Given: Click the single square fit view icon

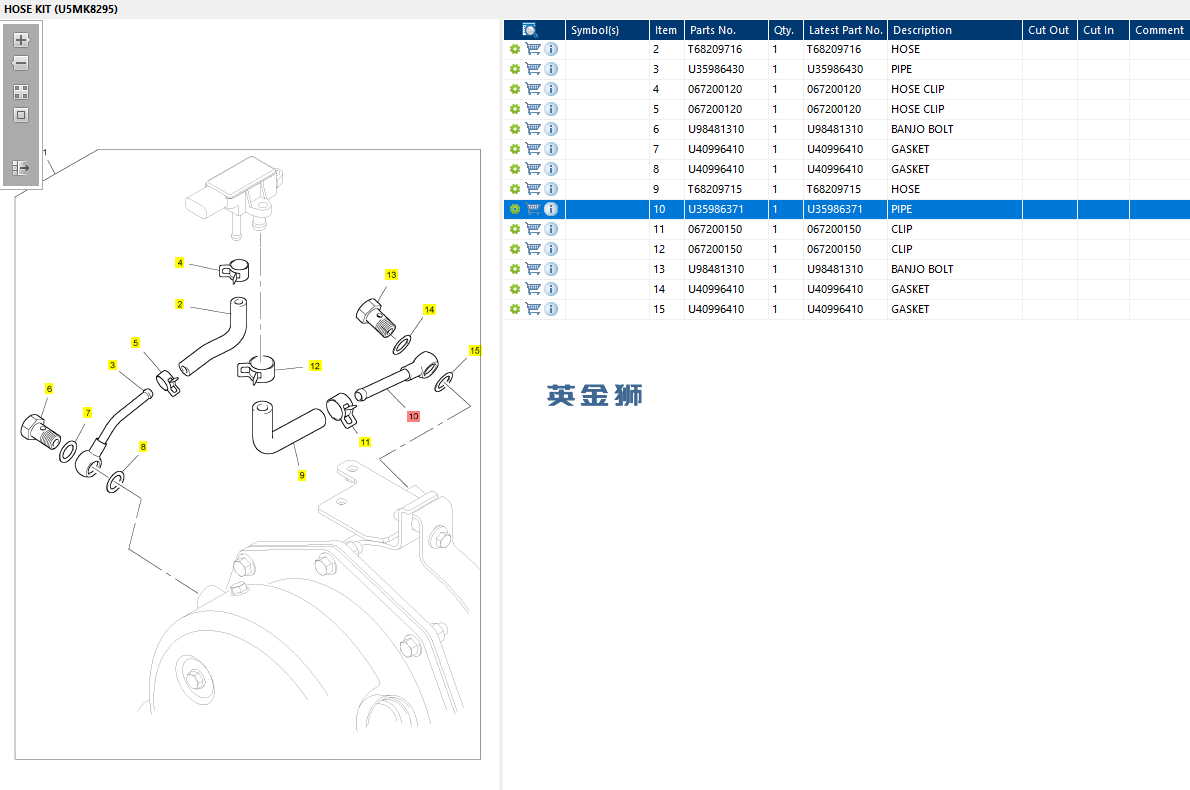Looking at the screenshot, I should [21, 115].
